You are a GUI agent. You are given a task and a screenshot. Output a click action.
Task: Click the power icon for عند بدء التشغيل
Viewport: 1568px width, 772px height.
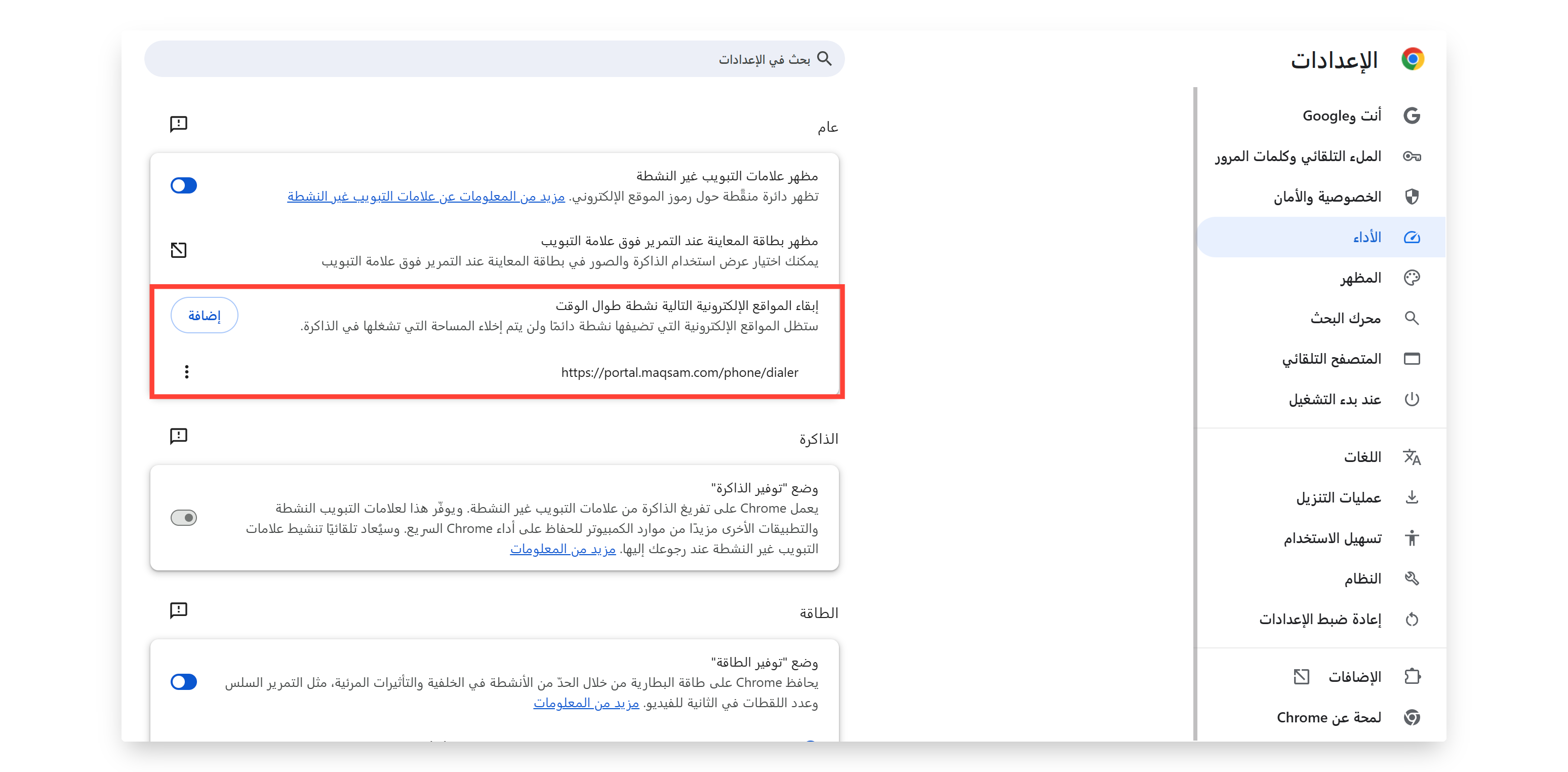[x=1412, y=399]
